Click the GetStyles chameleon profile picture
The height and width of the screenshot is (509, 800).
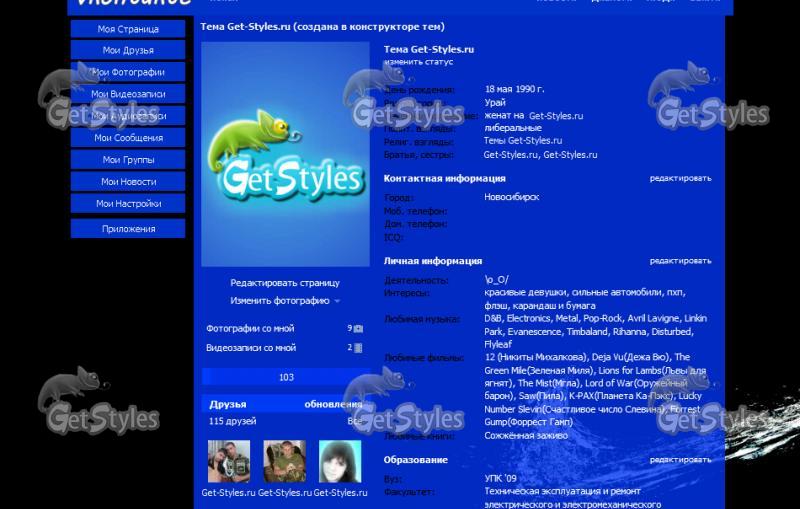pos(285,154)
